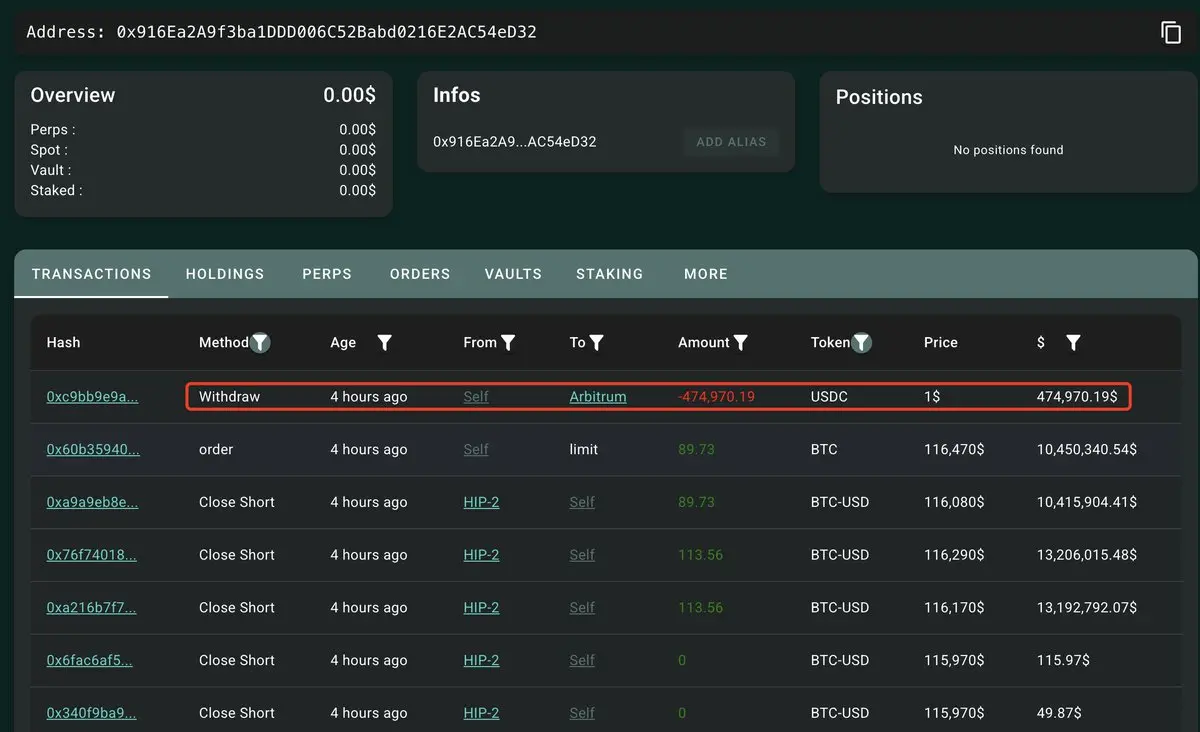Open HIP-2 link in 0xa9a9eb8e row
This screenshot has width=1200, height=732.
[481, 503]
